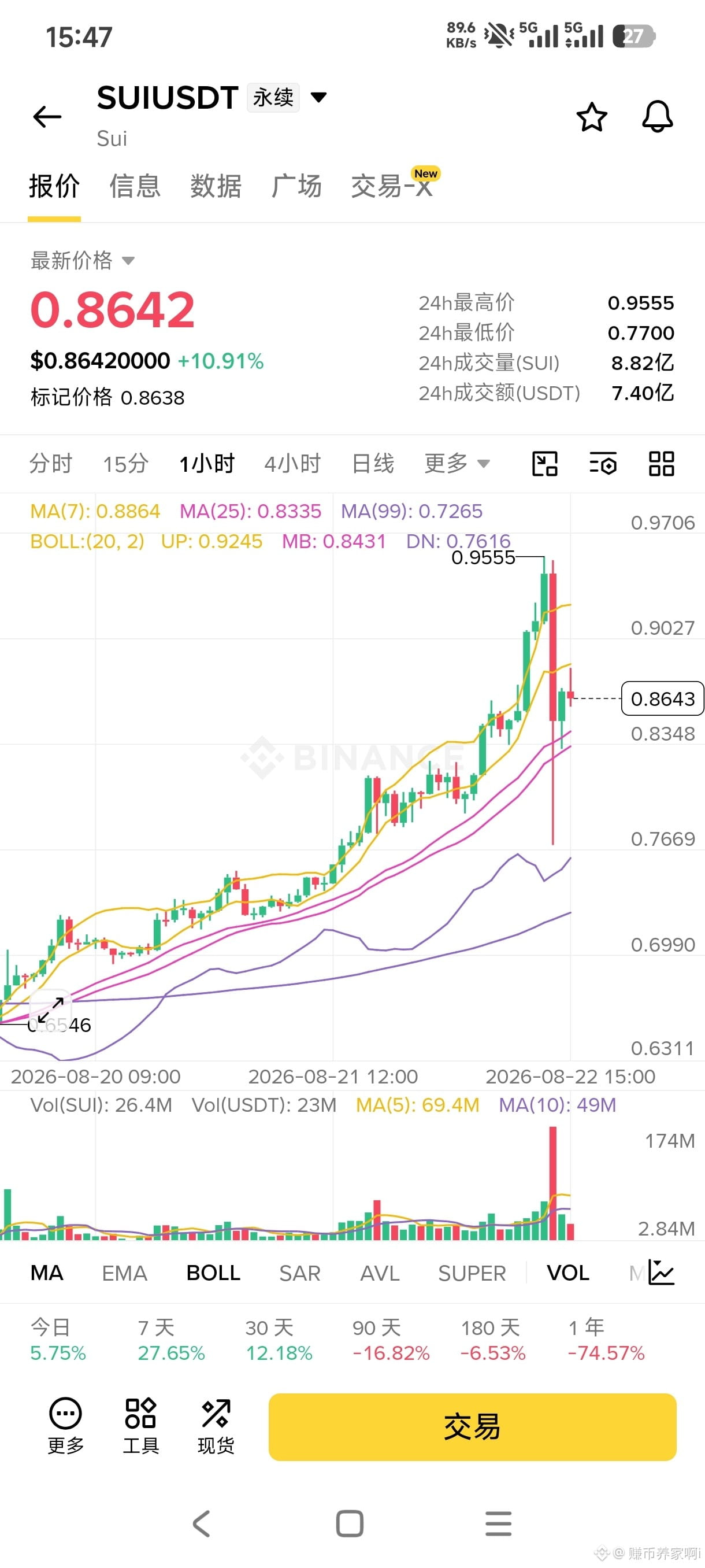The height and width of the screenshot is (1568, 705).
Task: Tap the 今日 5.75% performance cell
Action: coord(58,1340)
